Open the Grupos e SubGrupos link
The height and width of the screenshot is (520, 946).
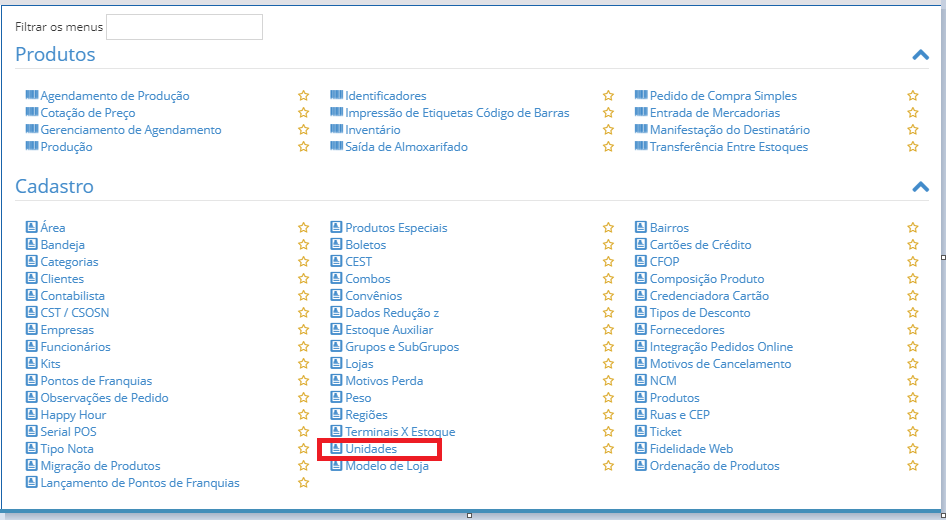point(402,347)
